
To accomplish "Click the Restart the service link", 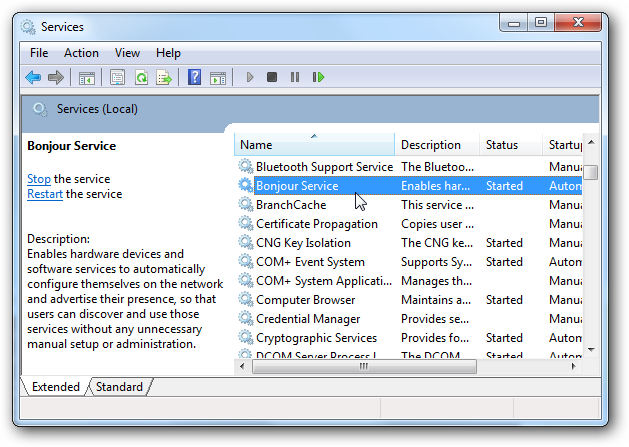I will click(x=45, y=194).
